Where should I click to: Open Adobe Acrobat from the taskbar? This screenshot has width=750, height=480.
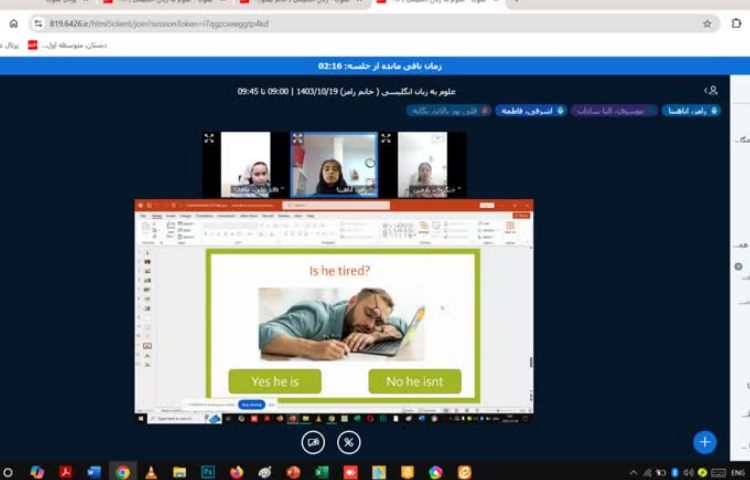coord(66,472)
